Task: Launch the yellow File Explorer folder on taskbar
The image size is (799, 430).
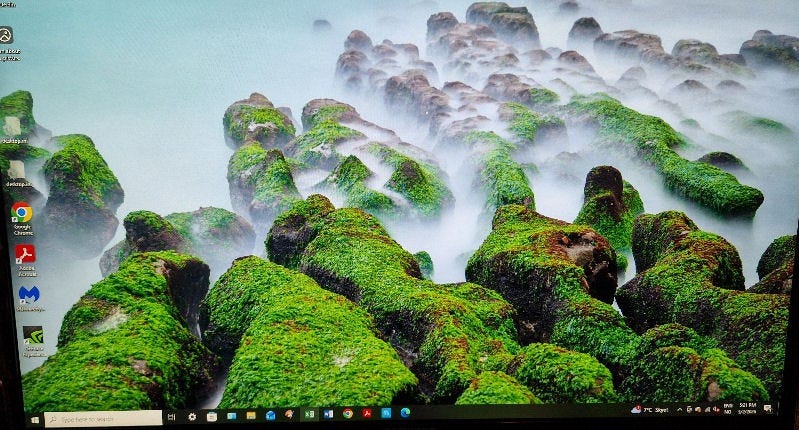Action: pos(251,415)
